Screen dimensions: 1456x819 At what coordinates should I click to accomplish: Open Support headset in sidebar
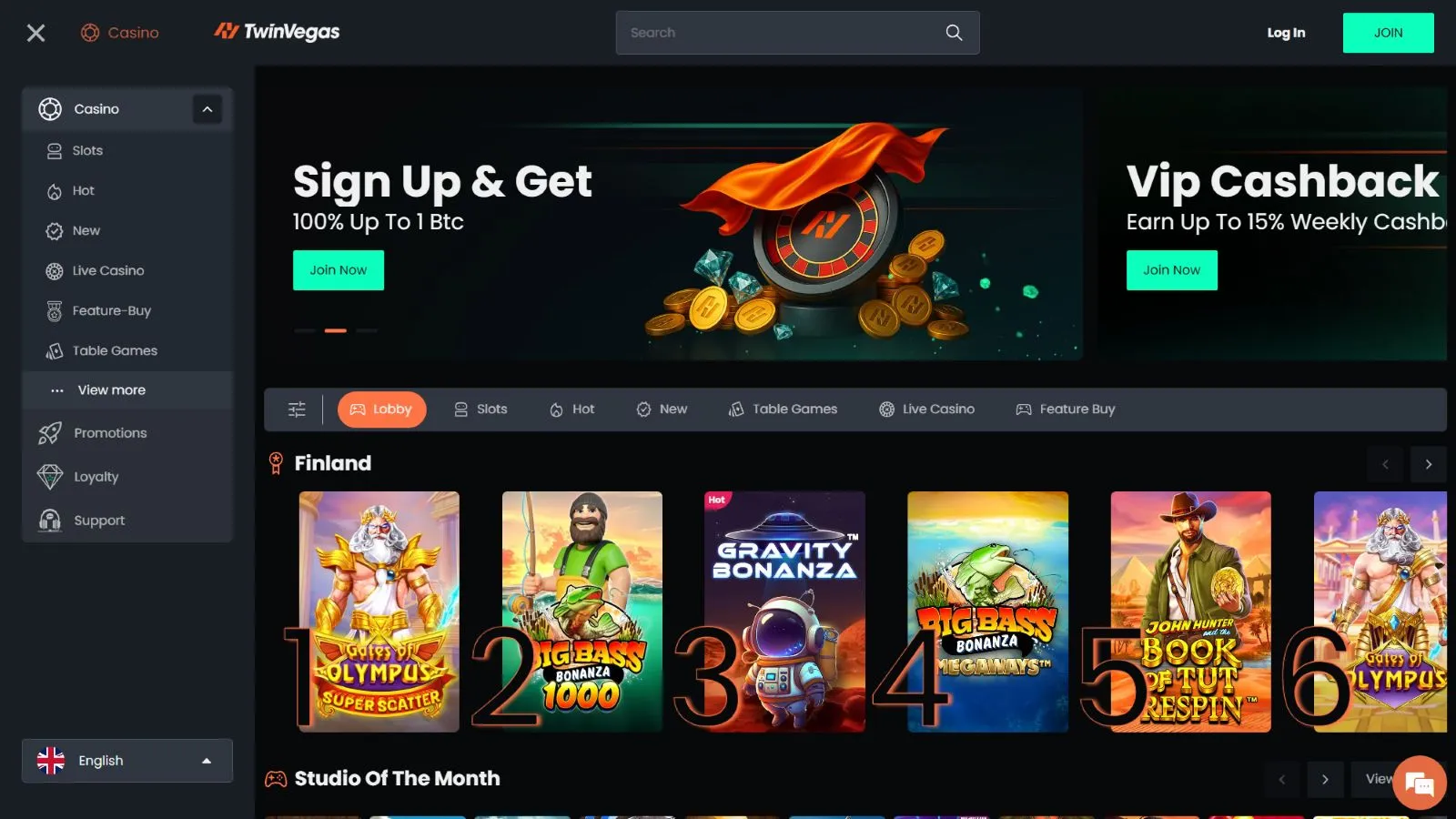[50, 521]
